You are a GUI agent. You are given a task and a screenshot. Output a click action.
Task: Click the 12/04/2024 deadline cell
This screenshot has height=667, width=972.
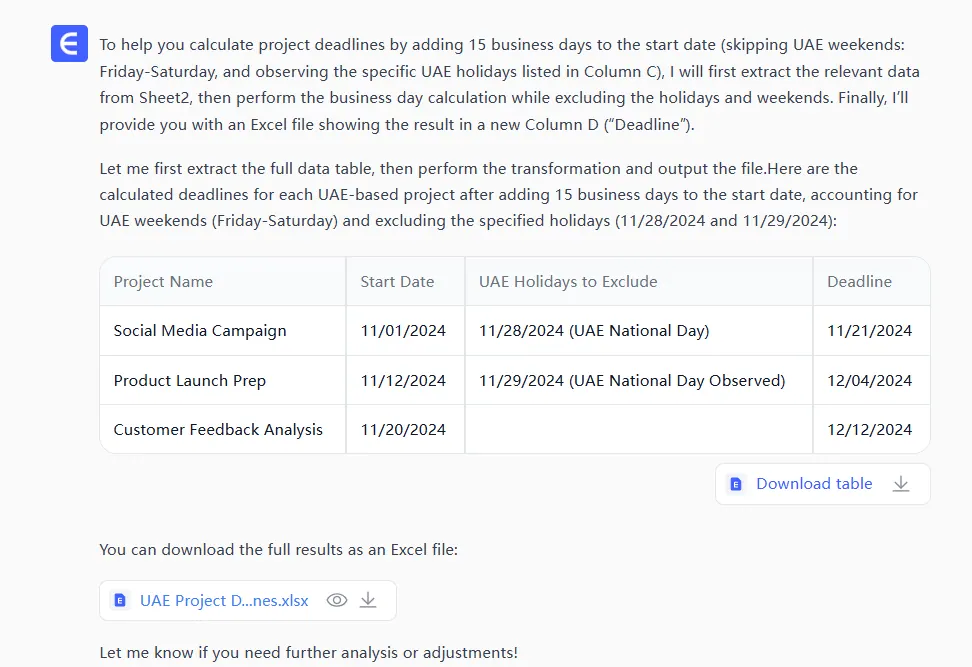[x=869, y=381]
